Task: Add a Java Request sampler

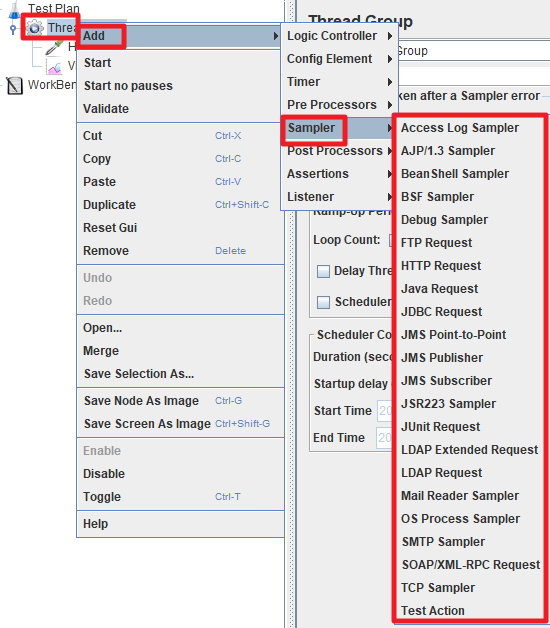Action: coord(470,289)
